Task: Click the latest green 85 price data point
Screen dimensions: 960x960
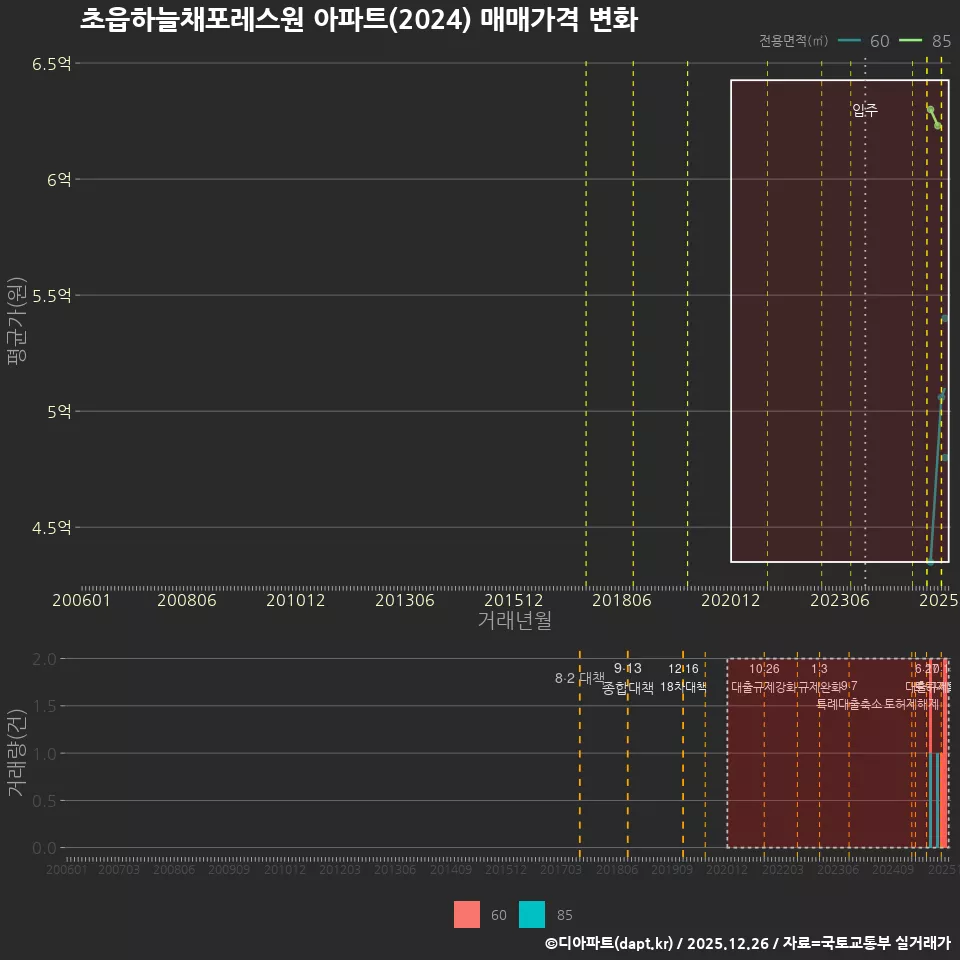Action: (936, 126)
